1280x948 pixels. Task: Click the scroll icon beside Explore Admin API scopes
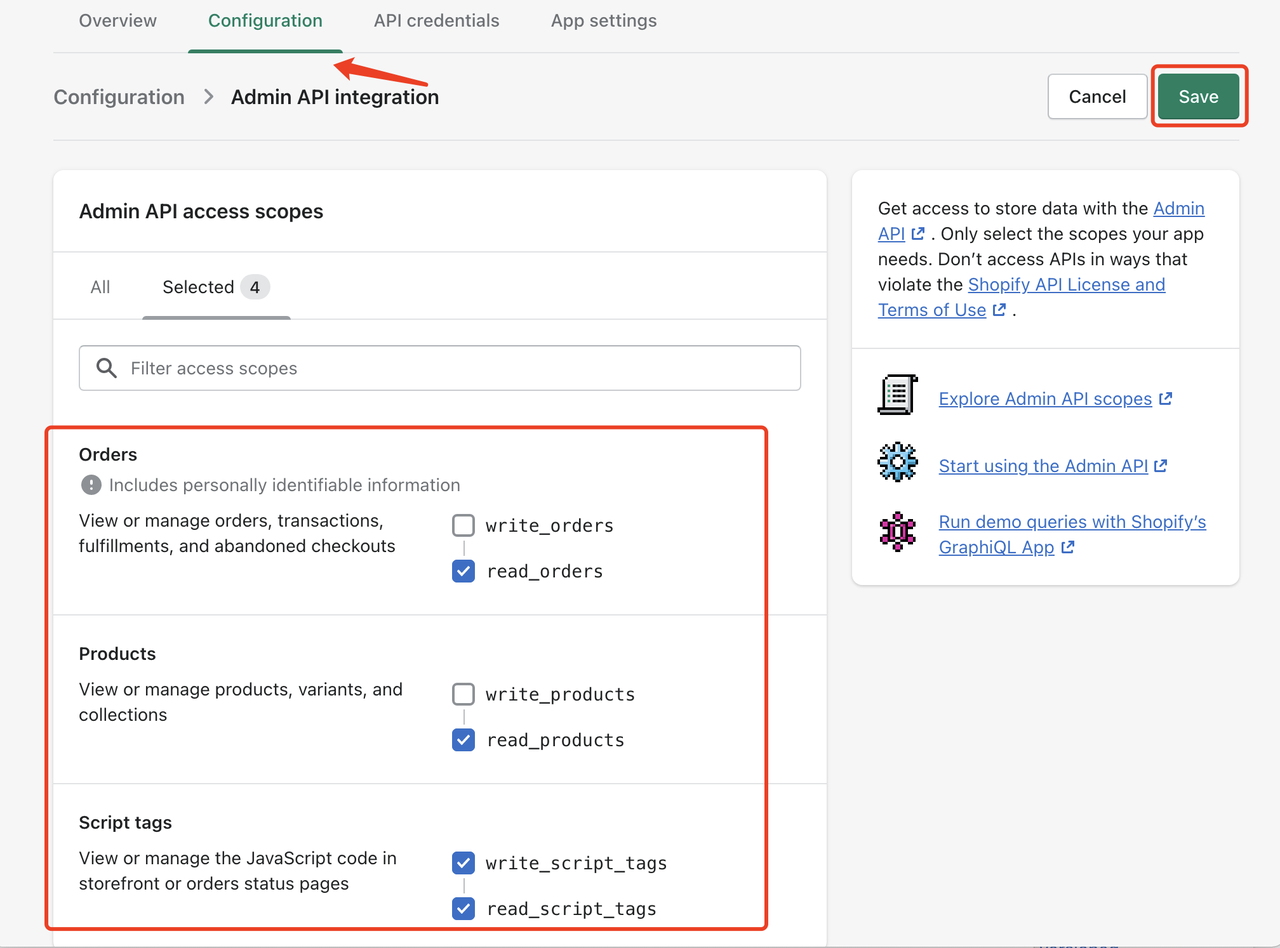pos(897,395)
